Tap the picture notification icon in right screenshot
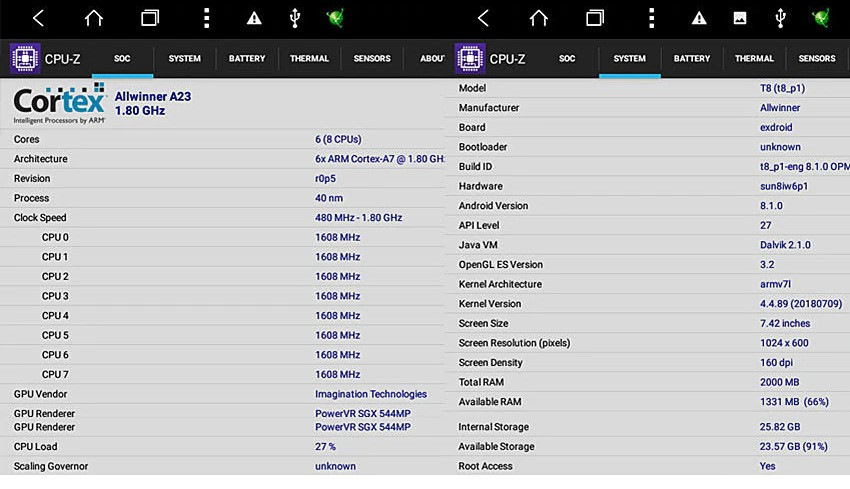The height and width of the screenshot is (489, 850). 739,18
